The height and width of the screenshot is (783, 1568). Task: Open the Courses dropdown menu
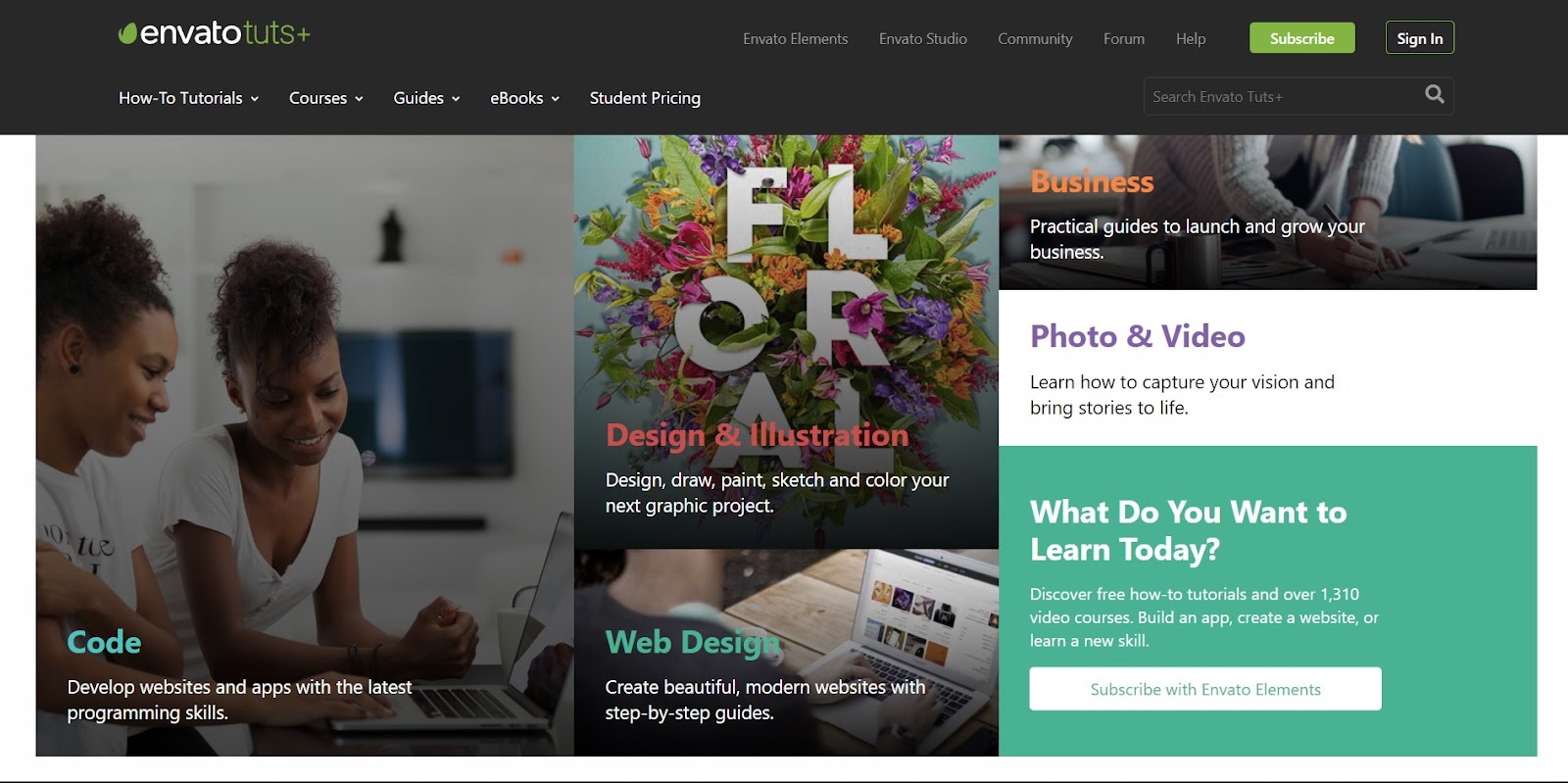326,98
